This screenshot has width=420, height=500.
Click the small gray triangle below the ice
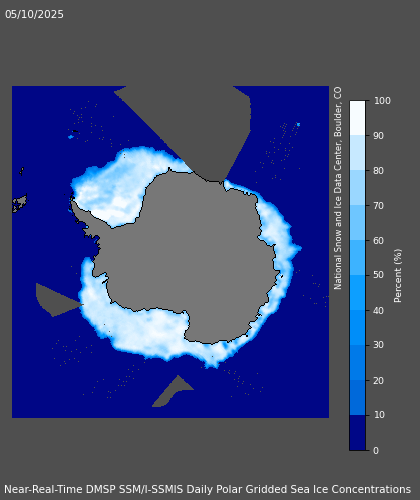pos(173,392)
